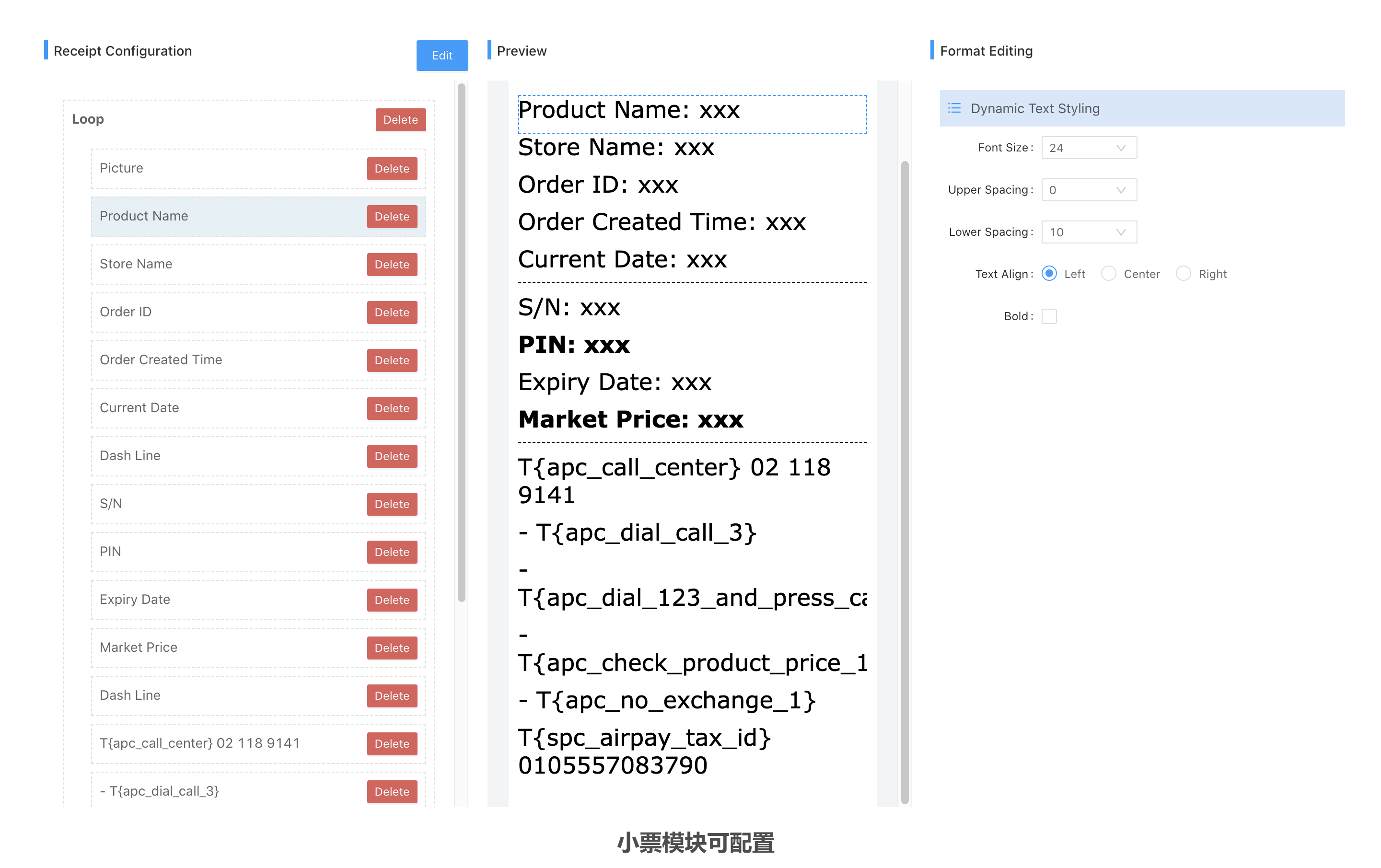
Task: Open the Font Size dropdown
Action: click(x=1088, y=148)
